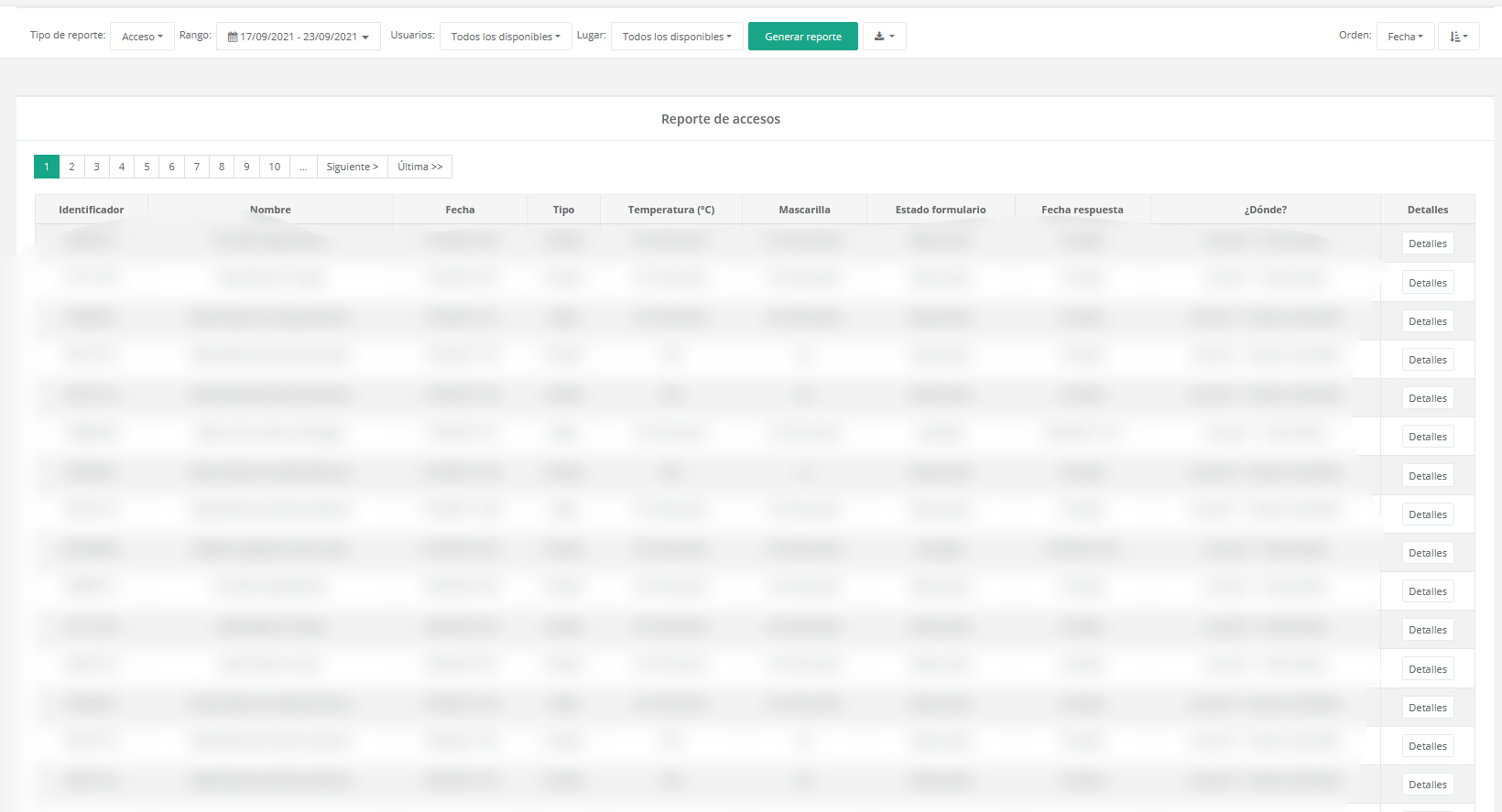The image size is (1502, 812).
Task: Click the Estado formulario column header
Action: coord(940,210)
